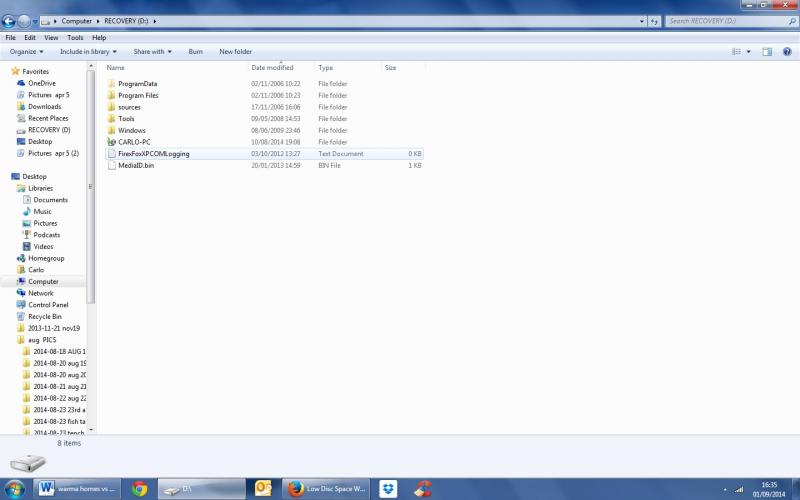The height and width of the screenshot is (500, 800).
Task: Click the New folder button
Action: 235,51
